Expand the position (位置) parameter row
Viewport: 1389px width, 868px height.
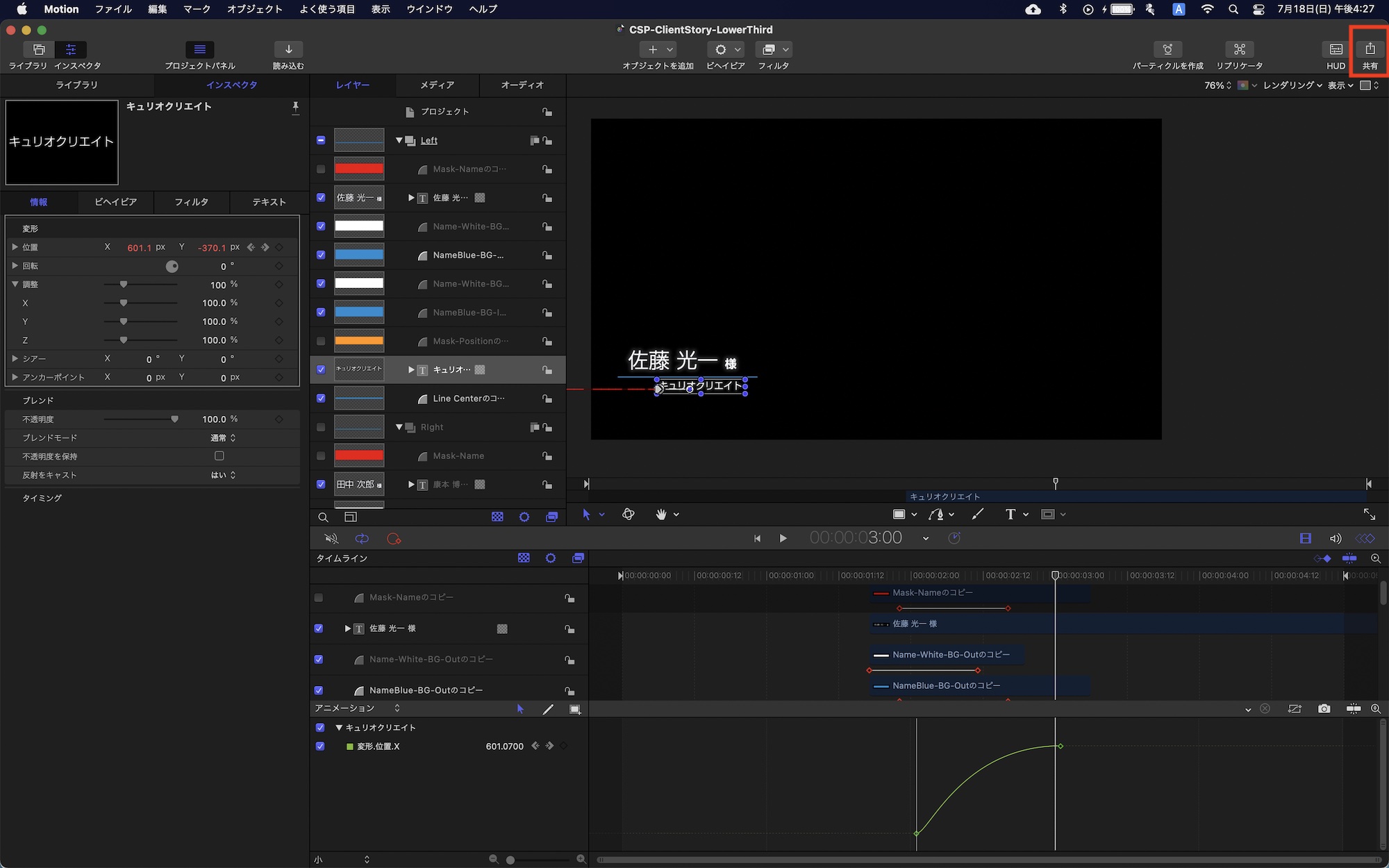click(x=15, y=247)
